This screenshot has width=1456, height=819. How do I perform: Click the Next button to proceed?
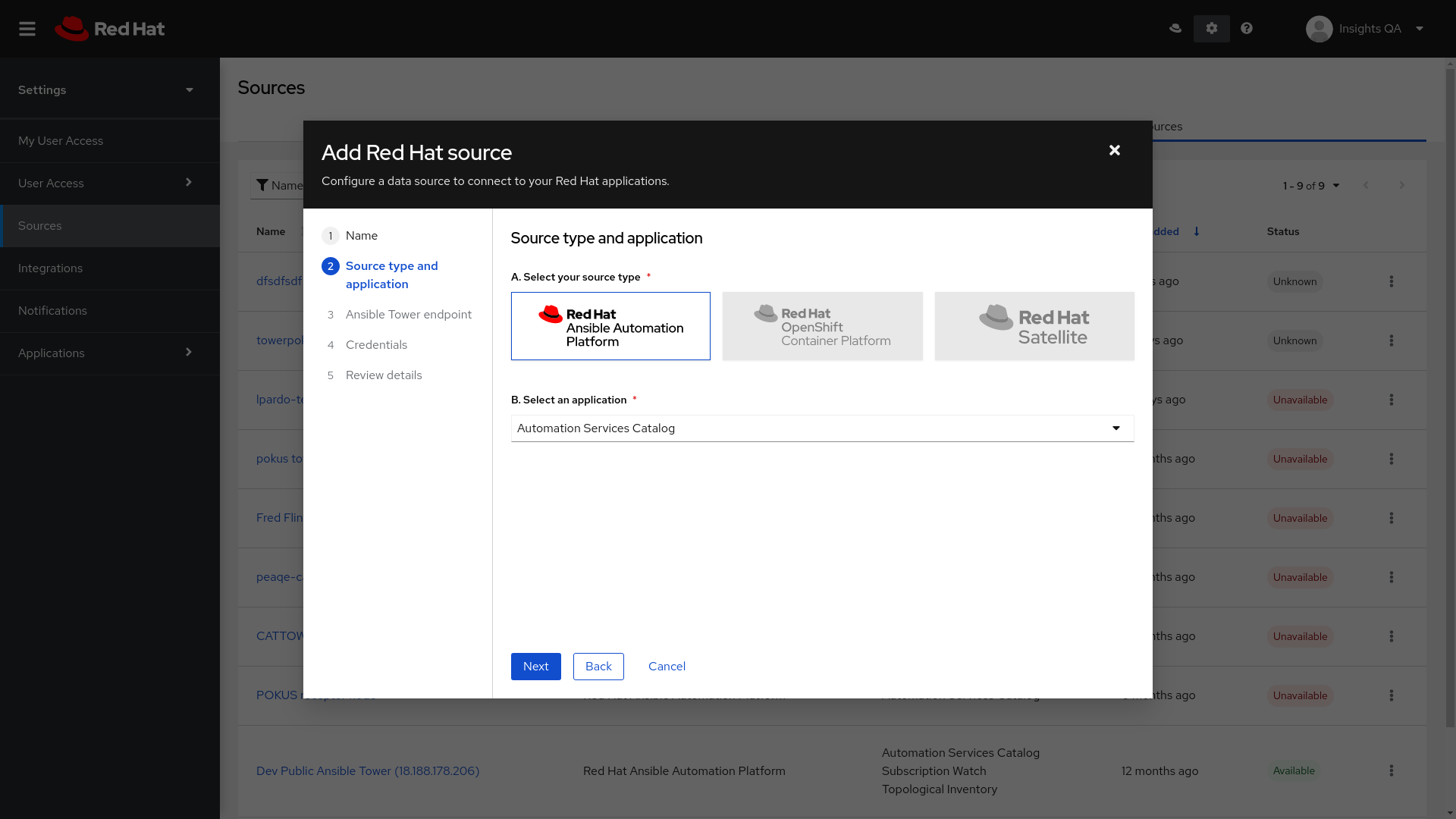coord(536,666)
